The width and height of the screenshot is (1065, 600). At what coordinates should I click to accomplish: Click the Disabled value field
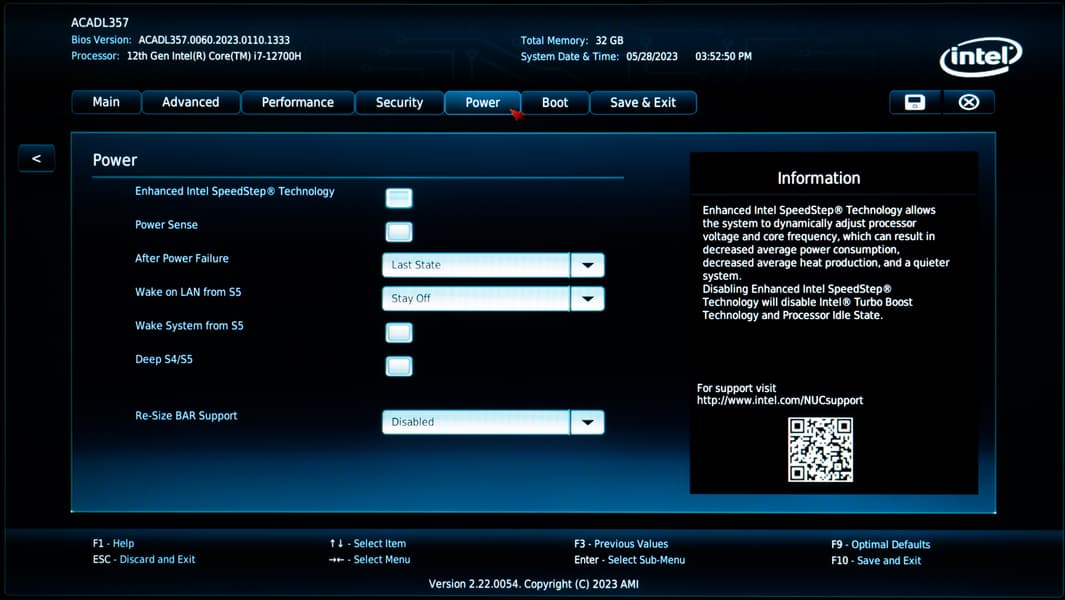pos(476,422)
